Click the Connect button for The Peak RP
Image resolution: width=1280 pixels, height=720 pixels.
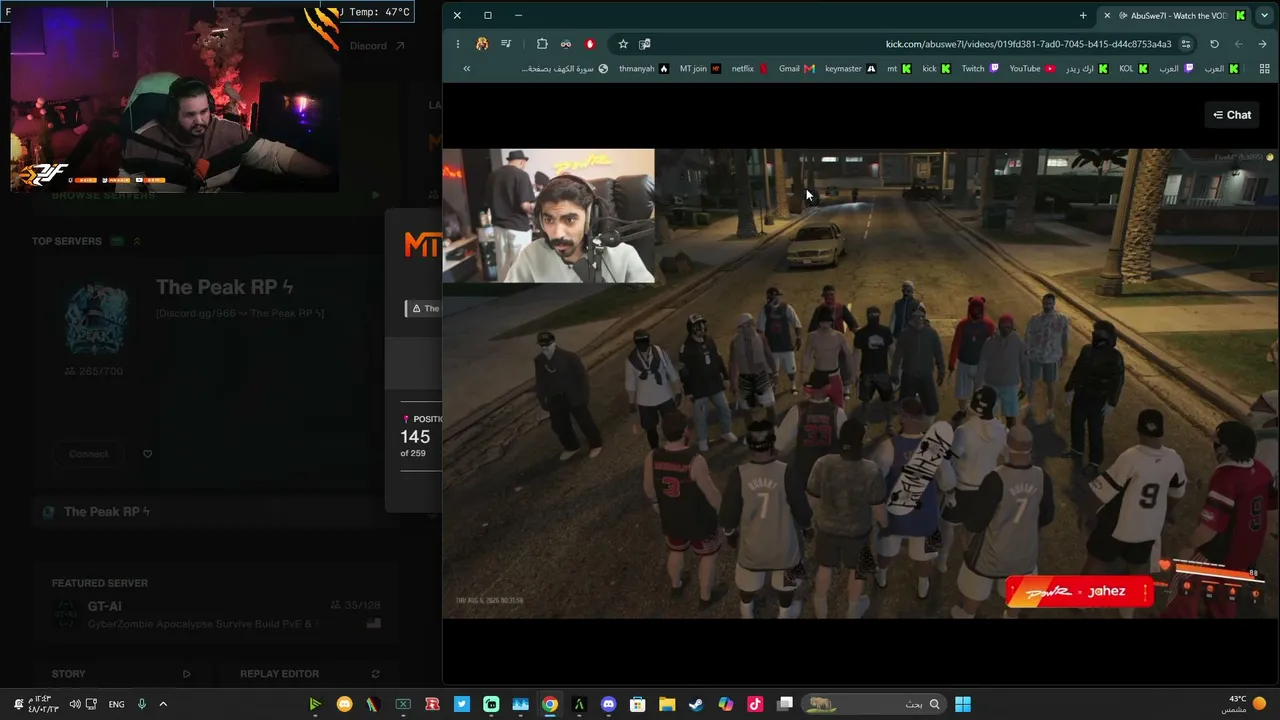89,454
